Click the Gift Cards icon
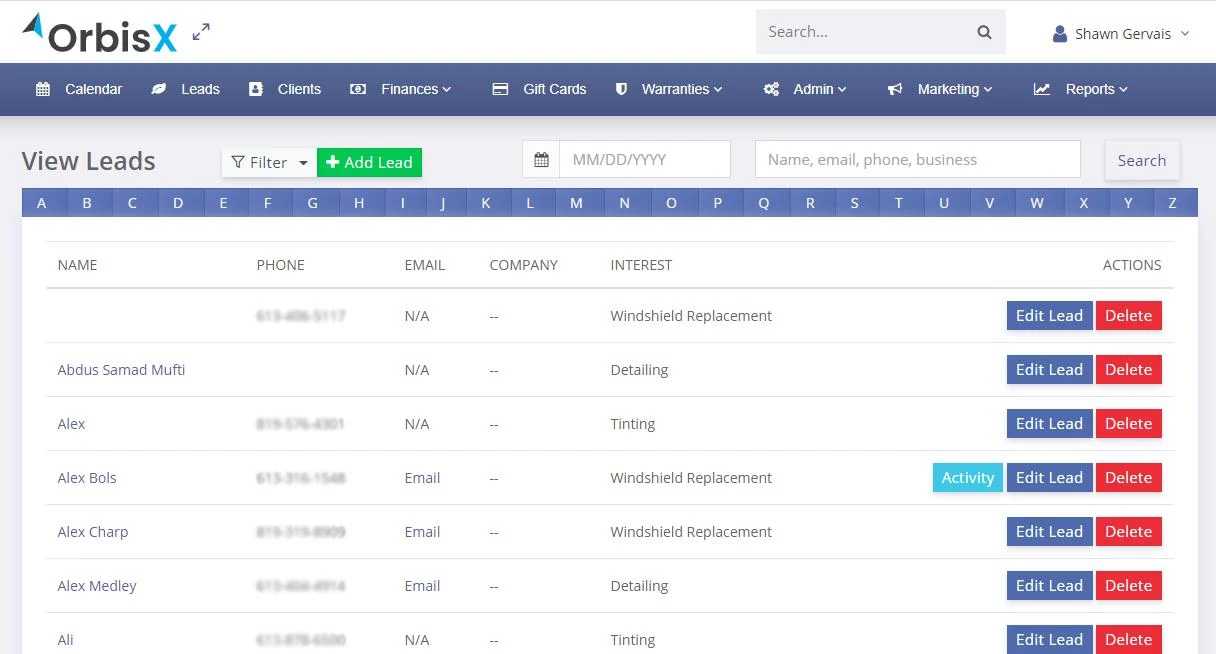This screenshot has width=1216, height=654. click(500, 89)
